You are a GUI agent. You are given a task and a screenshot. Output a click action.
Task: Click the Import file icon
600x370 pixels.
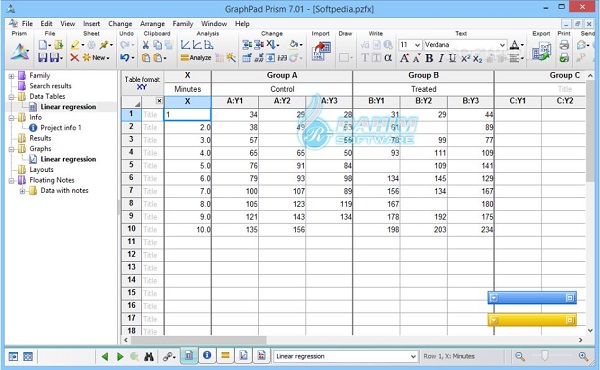(x=321, y=51)
